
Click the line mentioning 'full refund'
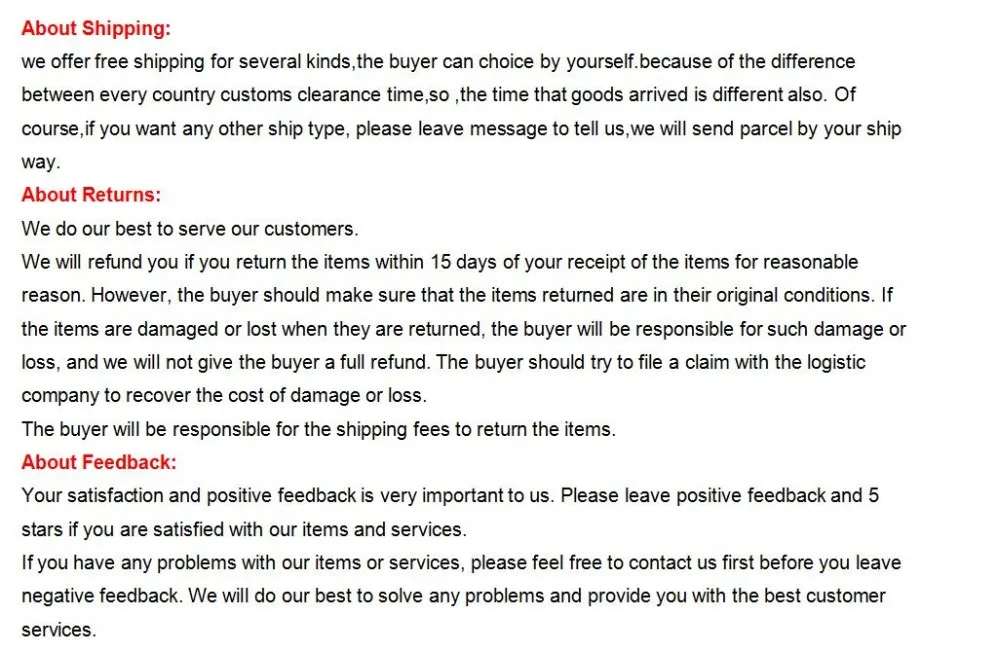pos(443,362)
